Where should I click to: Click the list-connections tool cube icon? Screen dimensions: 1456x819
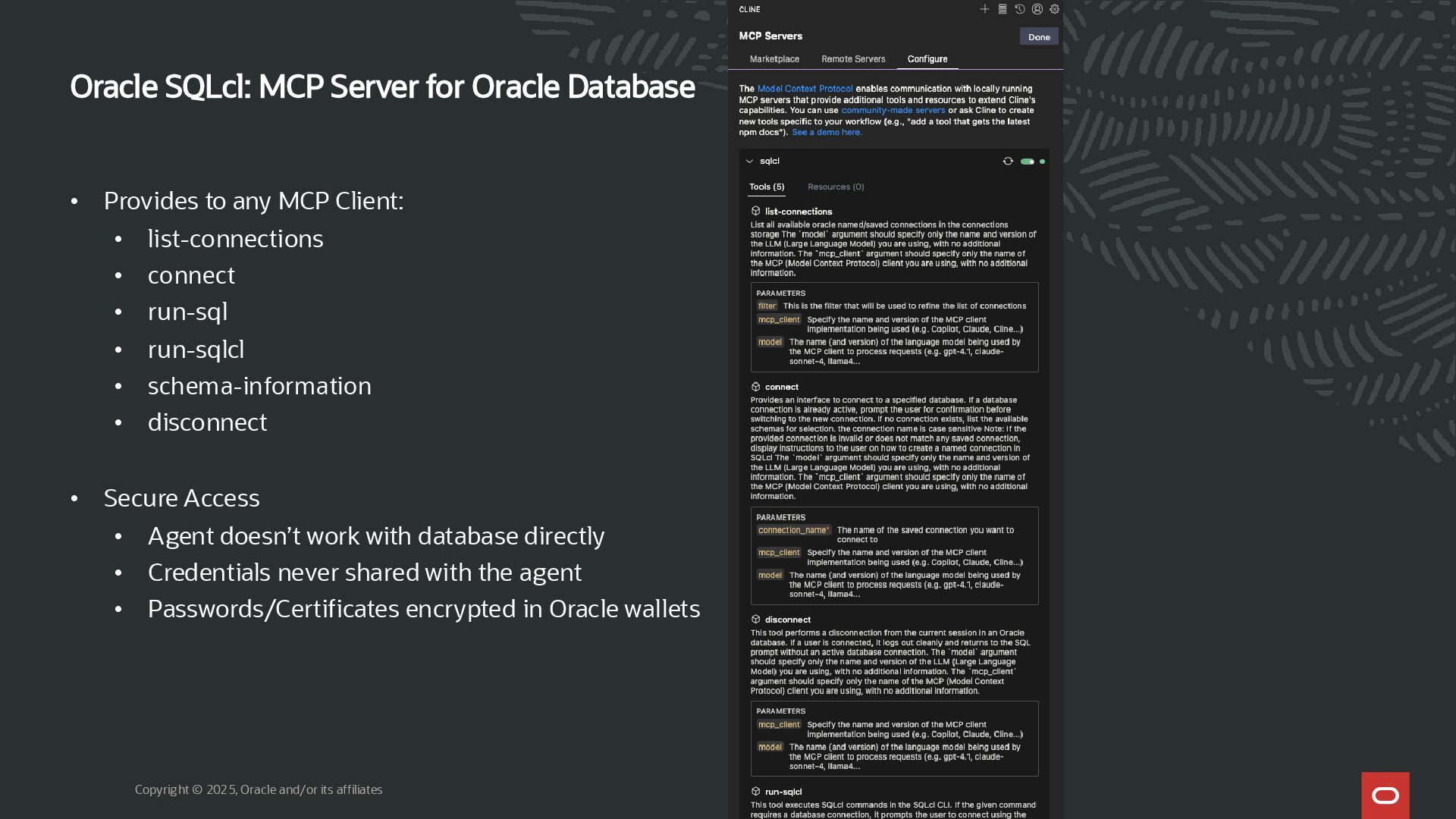(x=755, y=211)
